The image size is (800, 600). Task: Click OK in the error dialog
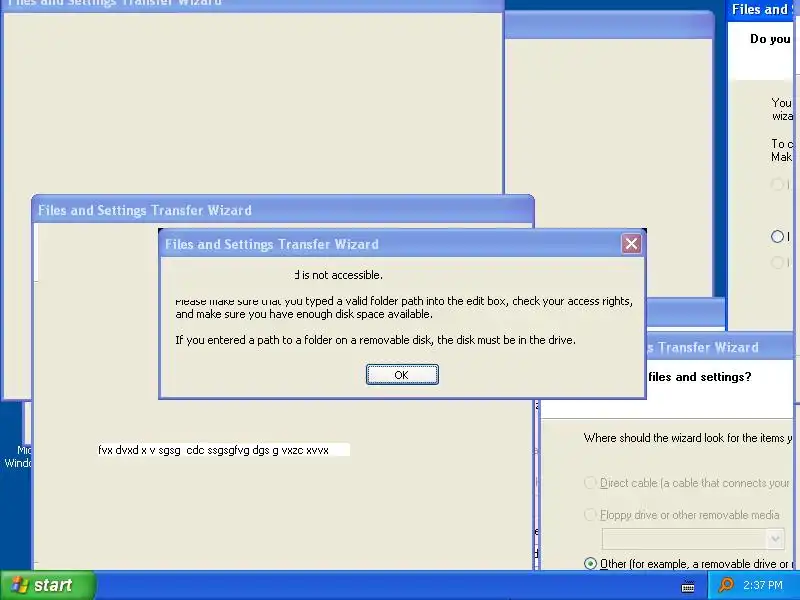click(x=402, y=374)
